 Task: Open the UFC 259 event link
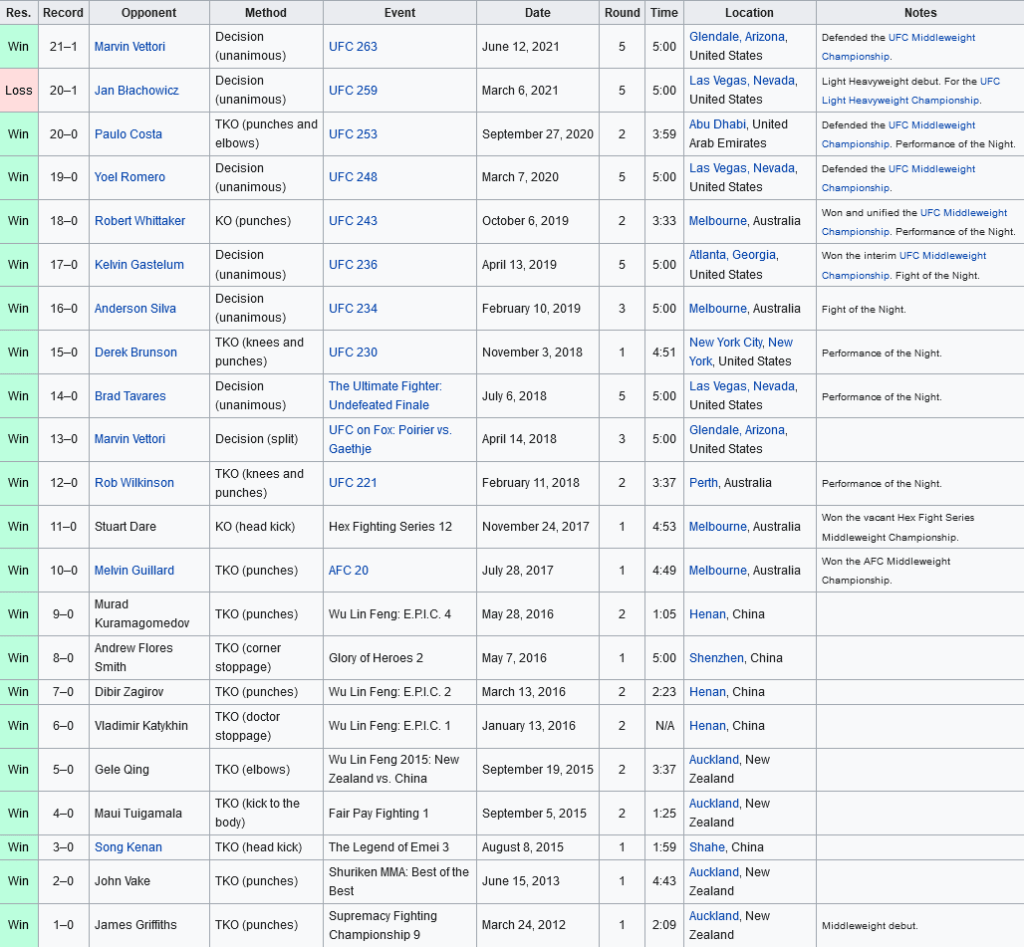pyautogui.click(x=353, y=90)
